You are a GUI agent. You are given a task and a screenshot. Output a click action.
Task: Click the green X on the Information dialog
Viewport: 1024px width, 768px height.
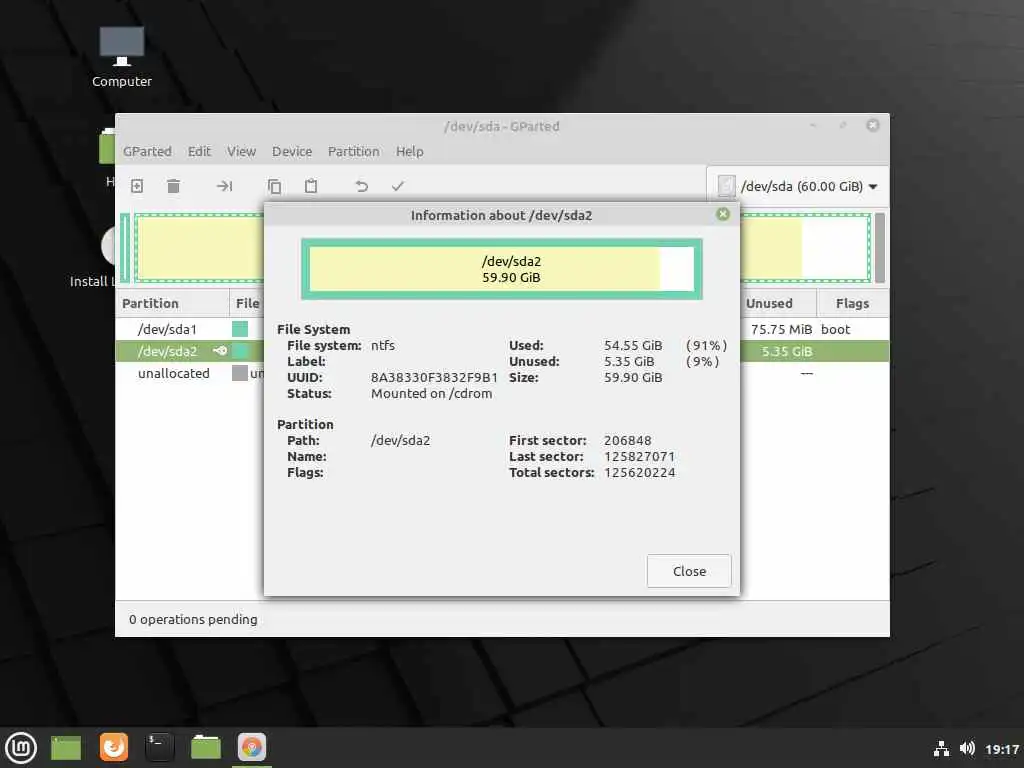723,214
